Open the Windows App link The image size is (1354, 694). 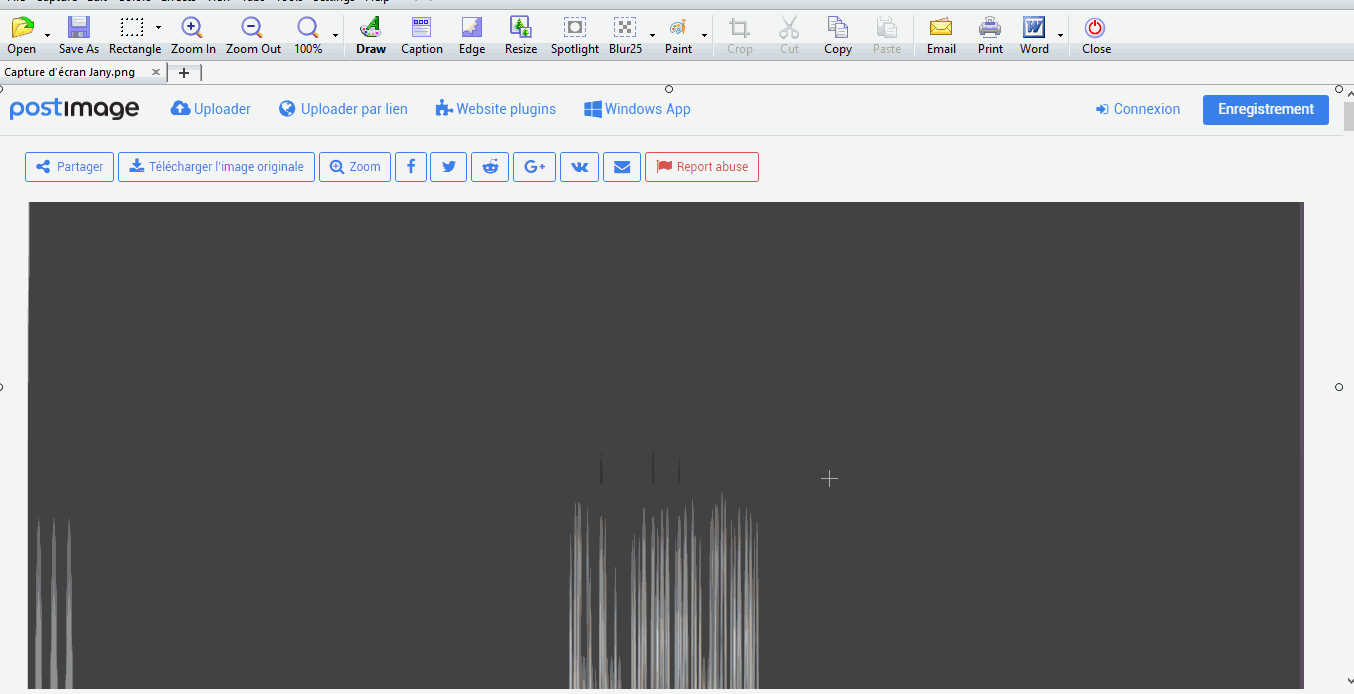coord(637,109)
